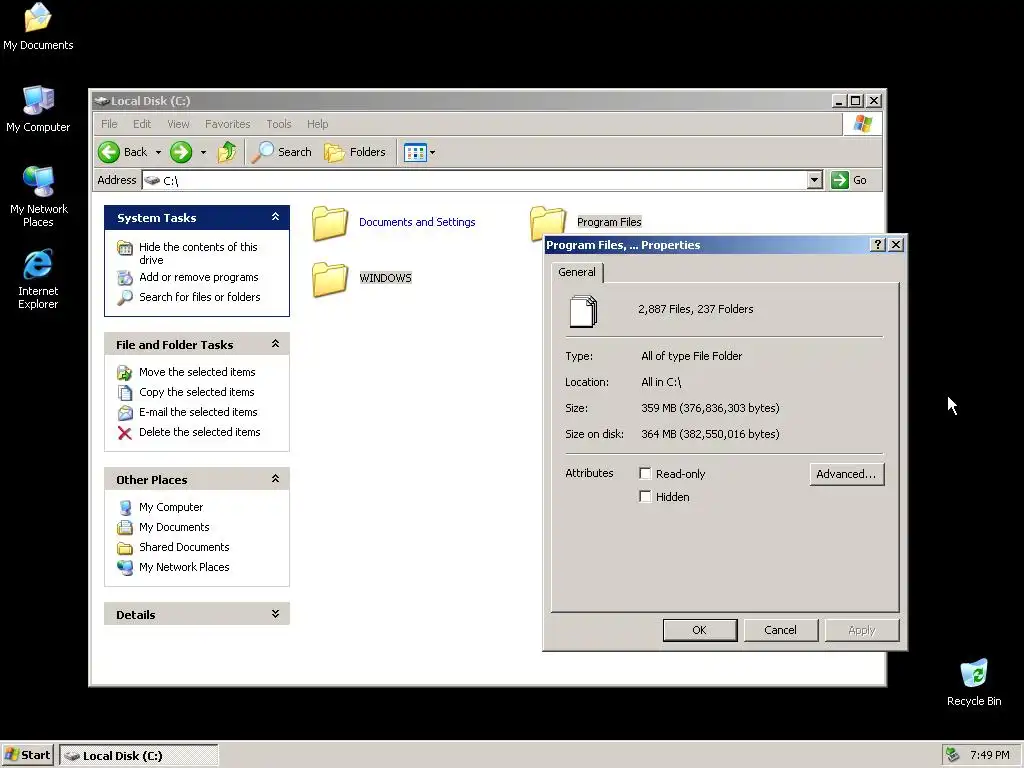Open My Network Places in Other Places

[x=184, y=568]
